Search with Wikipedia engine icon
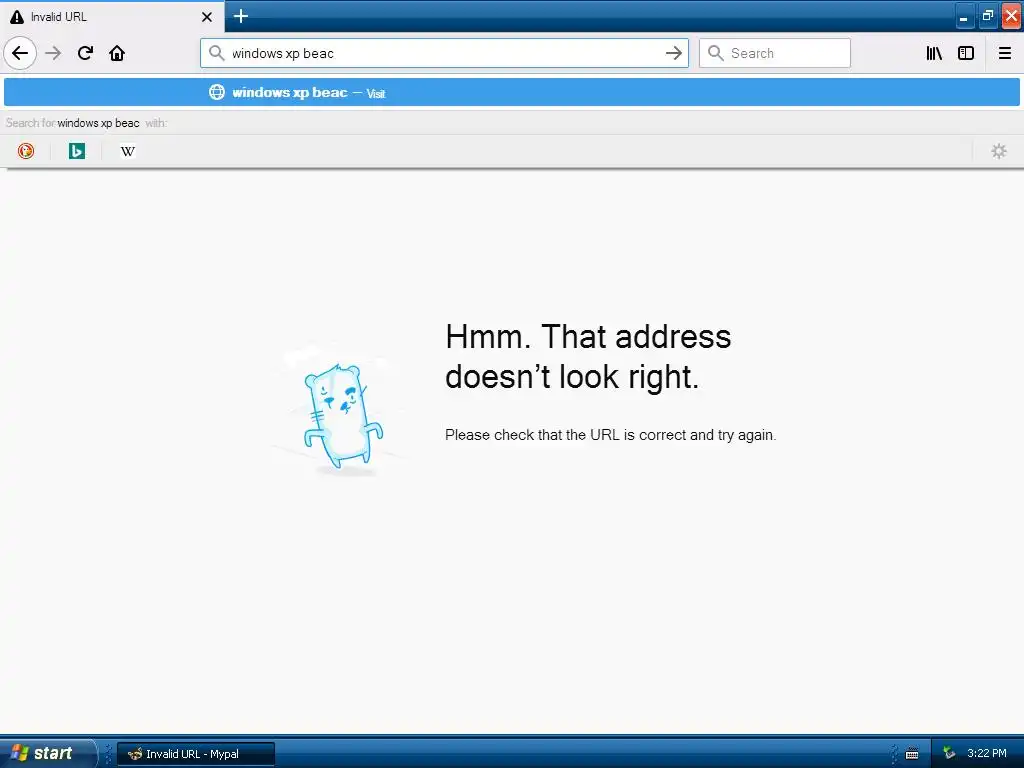Screen dimensions: 1024x768 coord(127,151)
